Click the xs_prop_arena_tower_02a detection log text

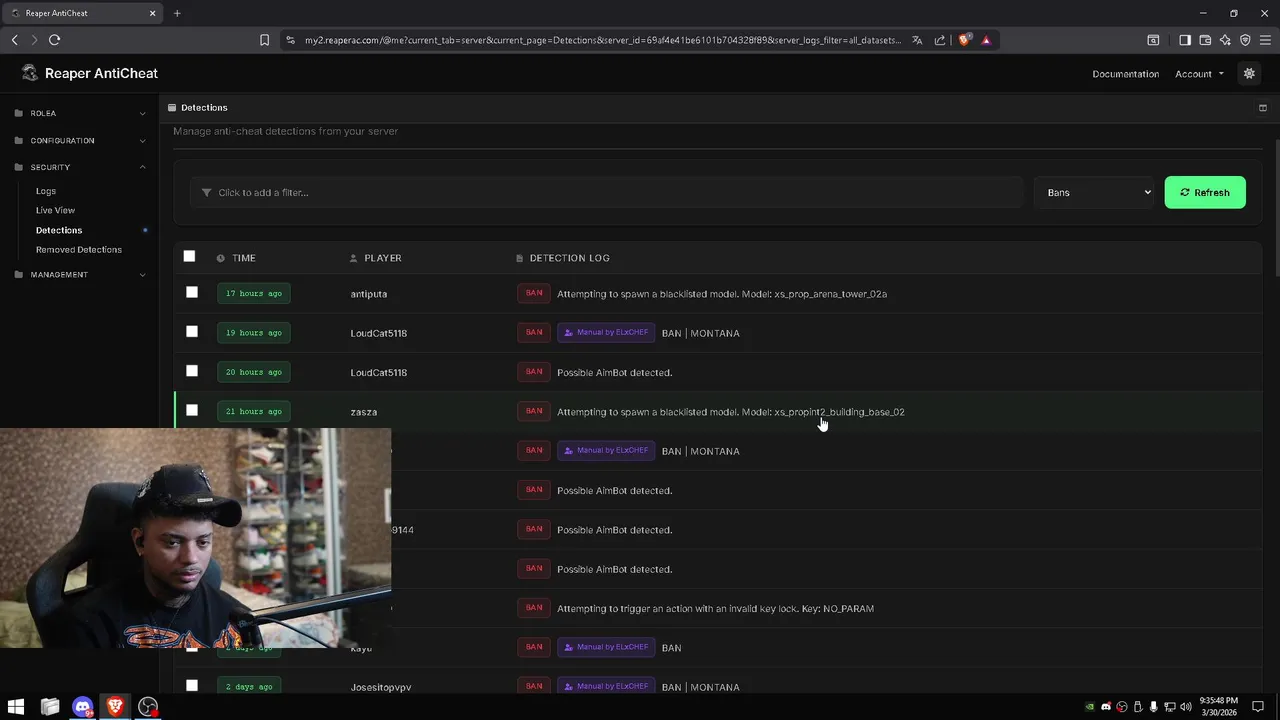pyautogui.click(x=722, y=294)
